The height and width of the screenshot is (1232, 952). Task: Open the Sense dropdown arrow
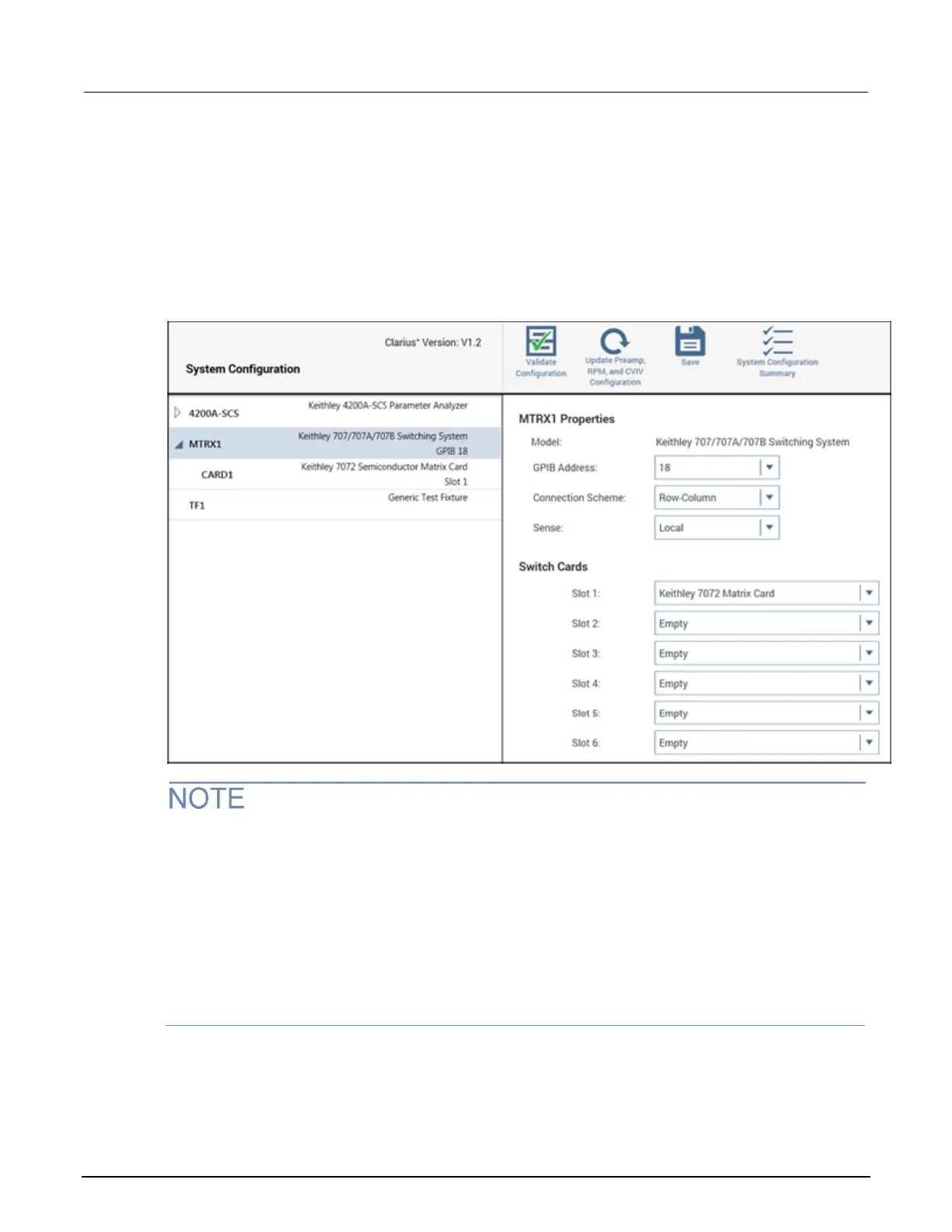769,527
